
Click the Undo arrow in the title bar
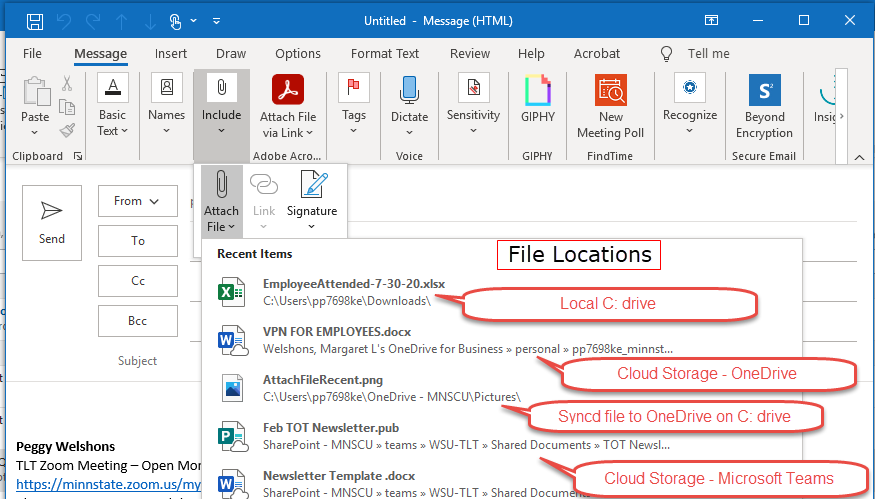pos(64,21)
